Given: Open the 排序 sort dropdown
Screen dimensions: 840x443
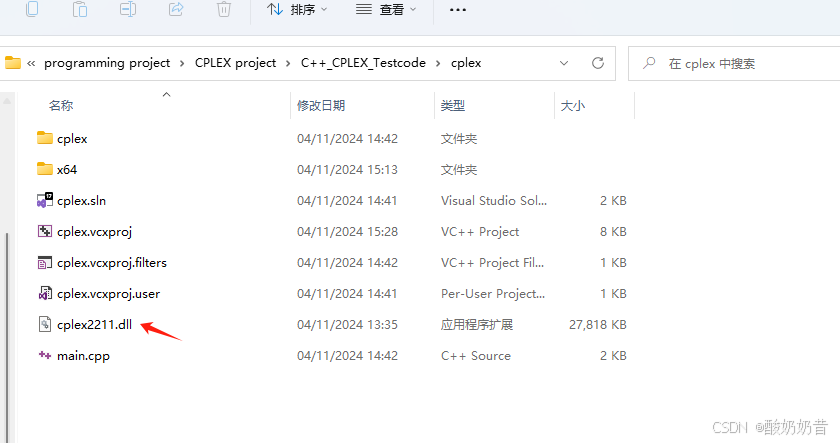Looking at the screenshot, I should (x=297, y=10).
